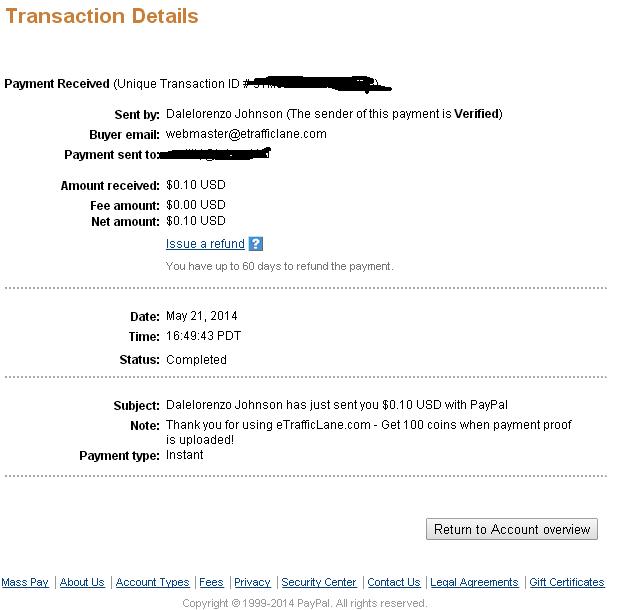
Task: Open the Fees footer link
Action: (x=211, y=582)
